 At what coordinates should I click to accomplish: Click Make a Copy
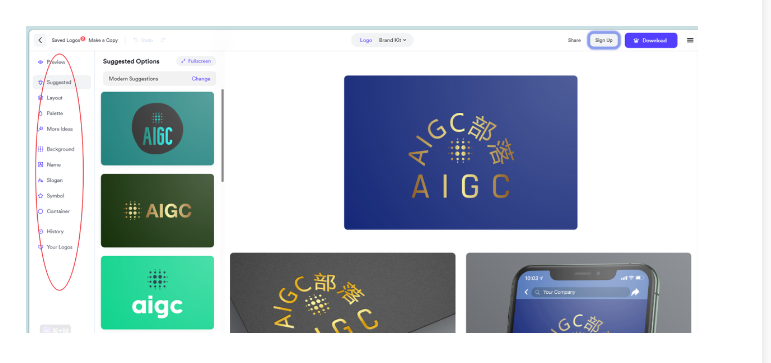[103, 40]
